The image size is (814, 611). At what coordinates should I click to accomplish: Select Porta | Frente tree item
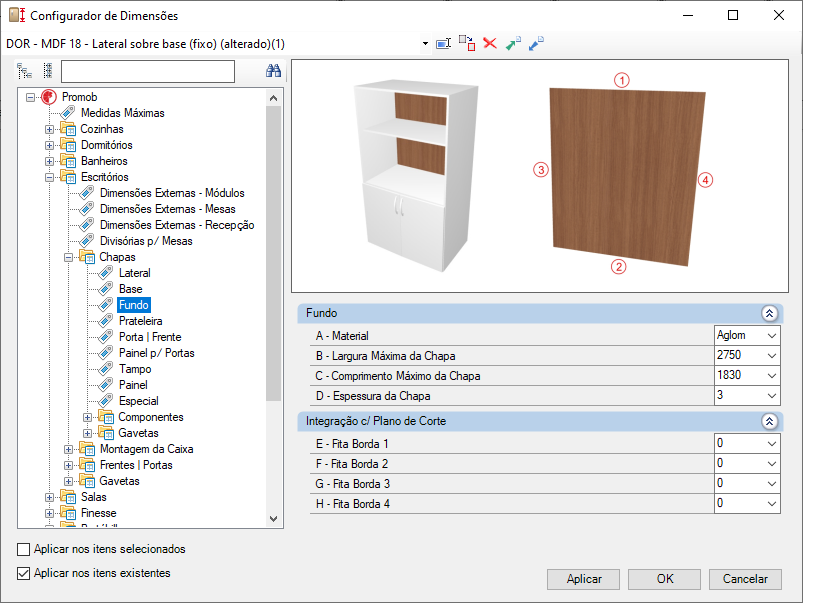[x=150, y=337]
